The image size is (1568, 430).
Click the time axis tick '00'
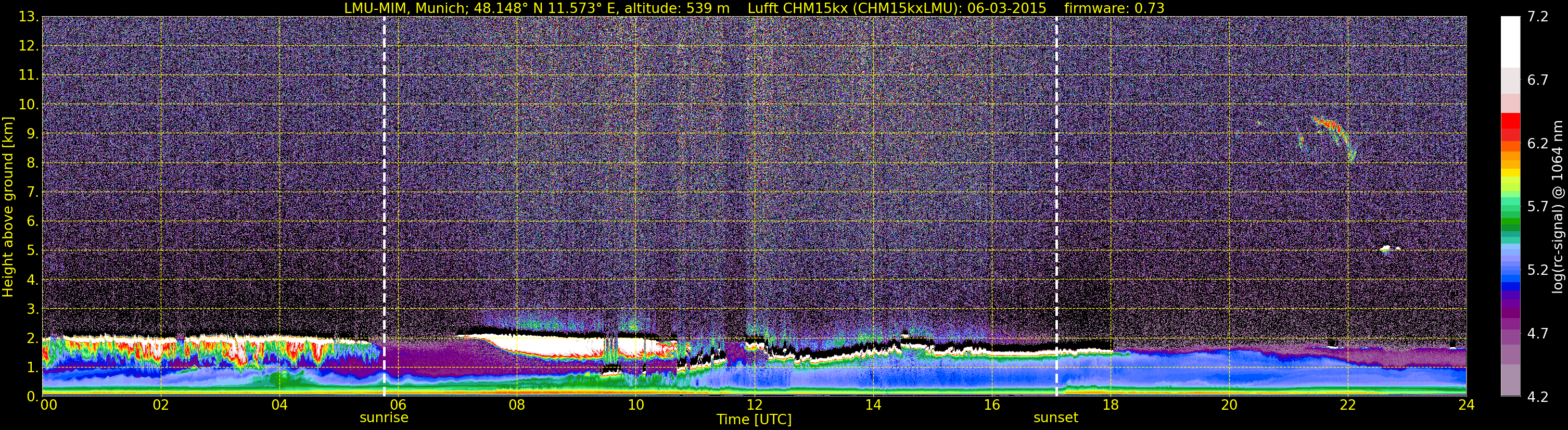pyautogui.click(x=49, y=405)
